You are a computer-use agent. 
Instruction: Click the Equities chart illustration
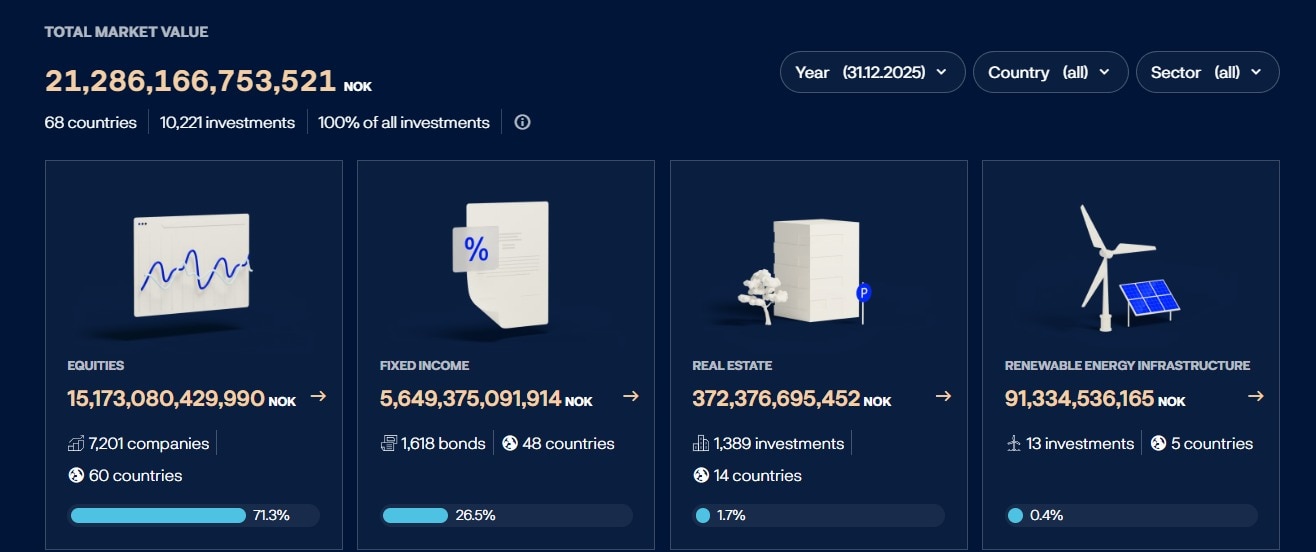[x=192, y=265]
